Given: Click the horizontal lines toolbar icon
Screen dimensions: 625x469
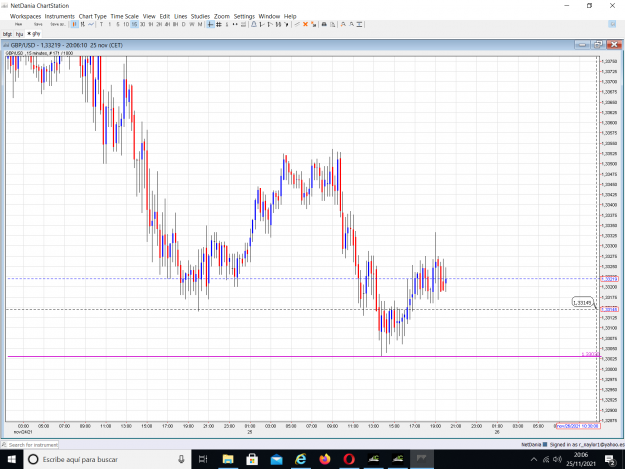Looking at the screenshot, I should 243,24.
